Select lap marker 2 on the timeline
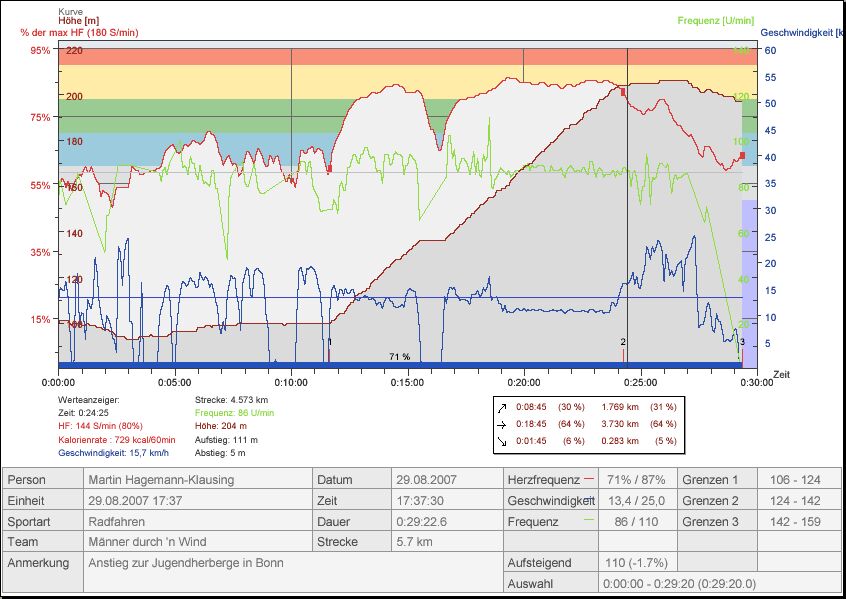846x599 pixels. click(x=623, y=343)
